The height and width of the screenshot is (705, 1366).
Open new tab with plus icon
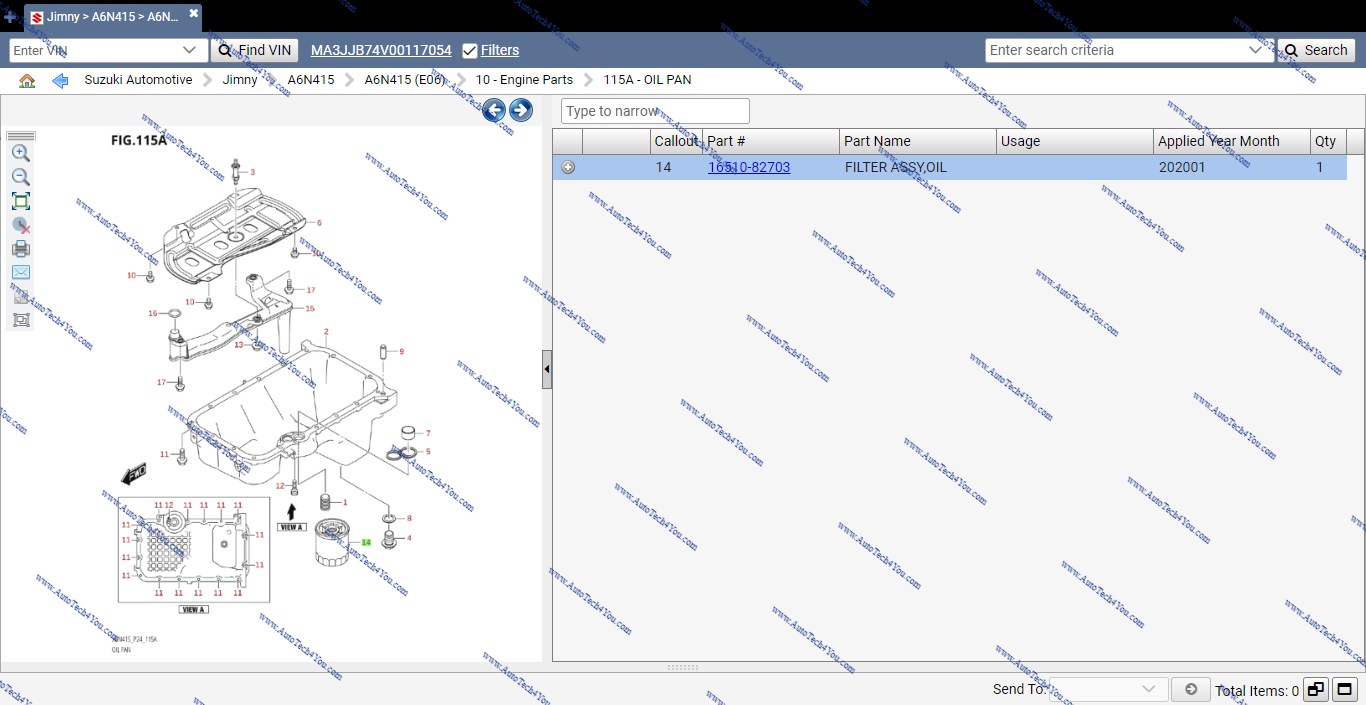coord(10,17)
